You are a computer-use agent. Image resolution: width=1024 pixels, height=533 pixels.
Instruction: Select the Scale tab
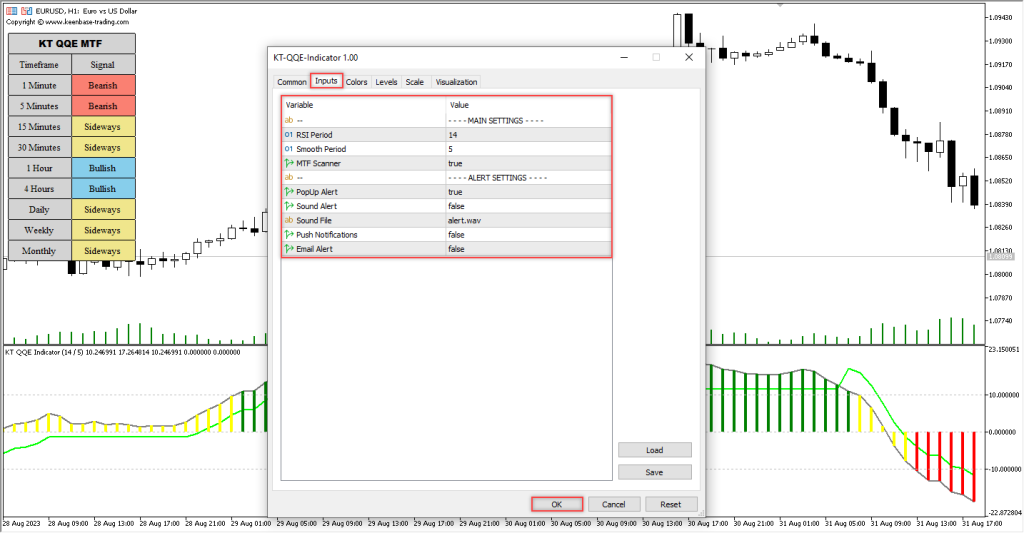(414, 82)
